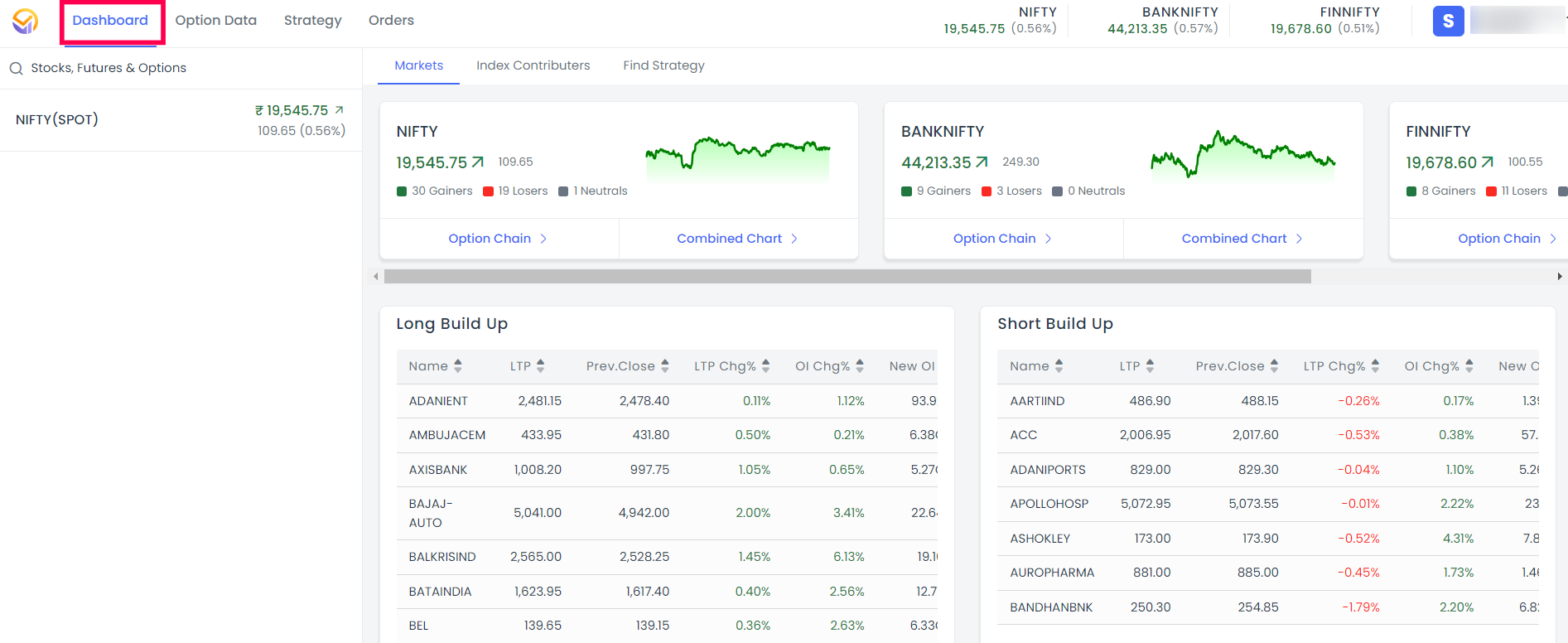
Task: Select AMBUJACEM row in Long Build Up
Action: (667, 435)
